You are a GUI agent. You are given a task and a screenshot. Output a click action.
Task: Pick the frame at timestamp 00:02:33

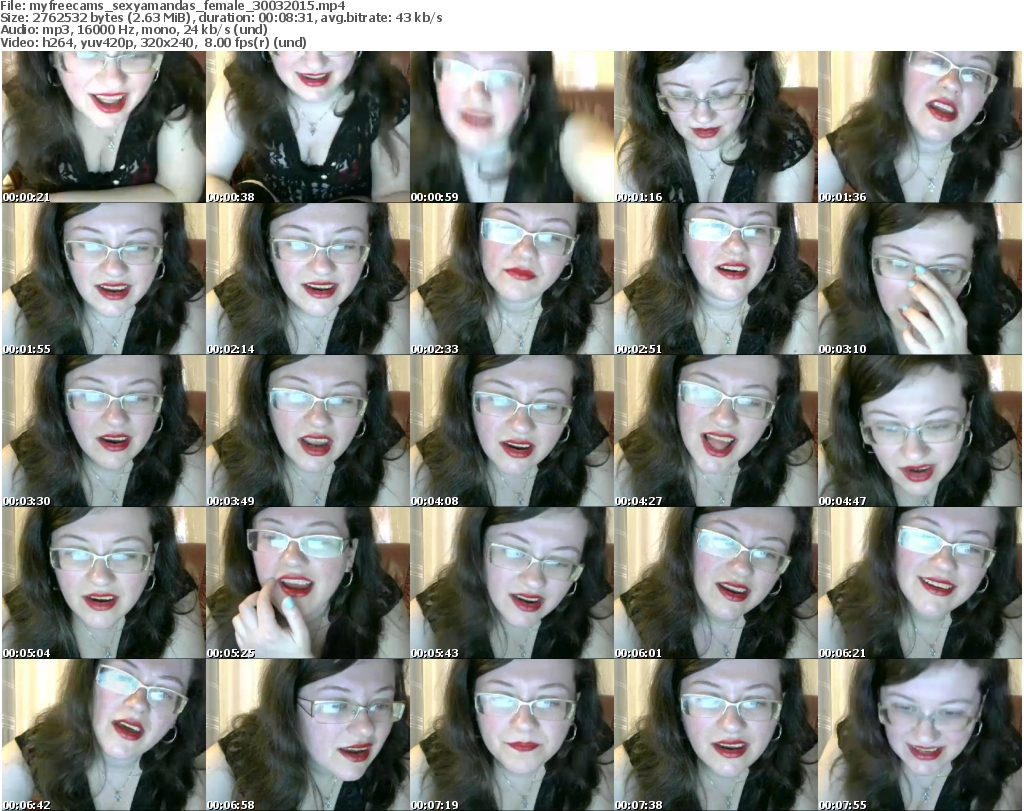511,279
